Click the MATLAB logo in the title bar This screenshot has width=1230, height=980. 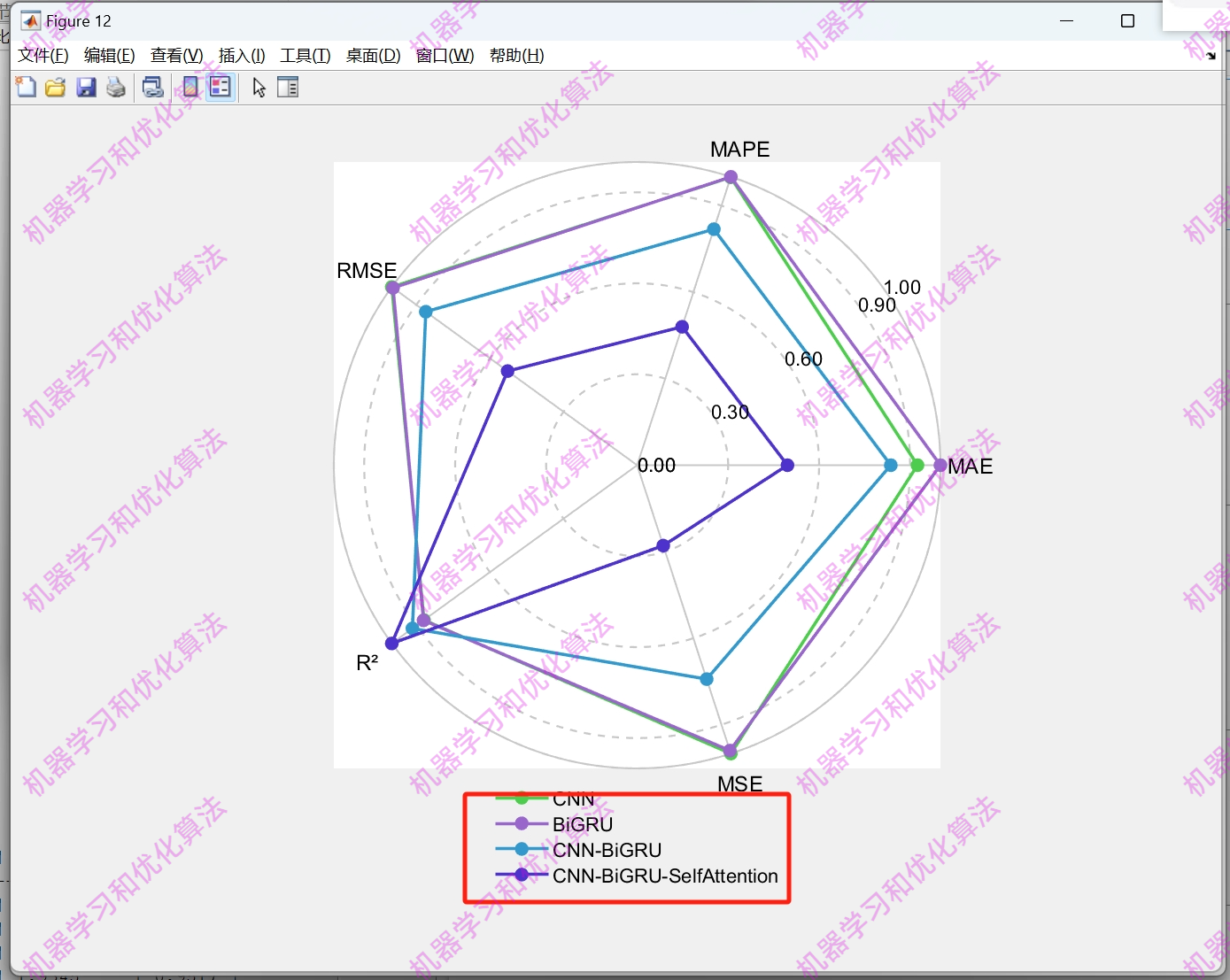click(x=30, y=19)
